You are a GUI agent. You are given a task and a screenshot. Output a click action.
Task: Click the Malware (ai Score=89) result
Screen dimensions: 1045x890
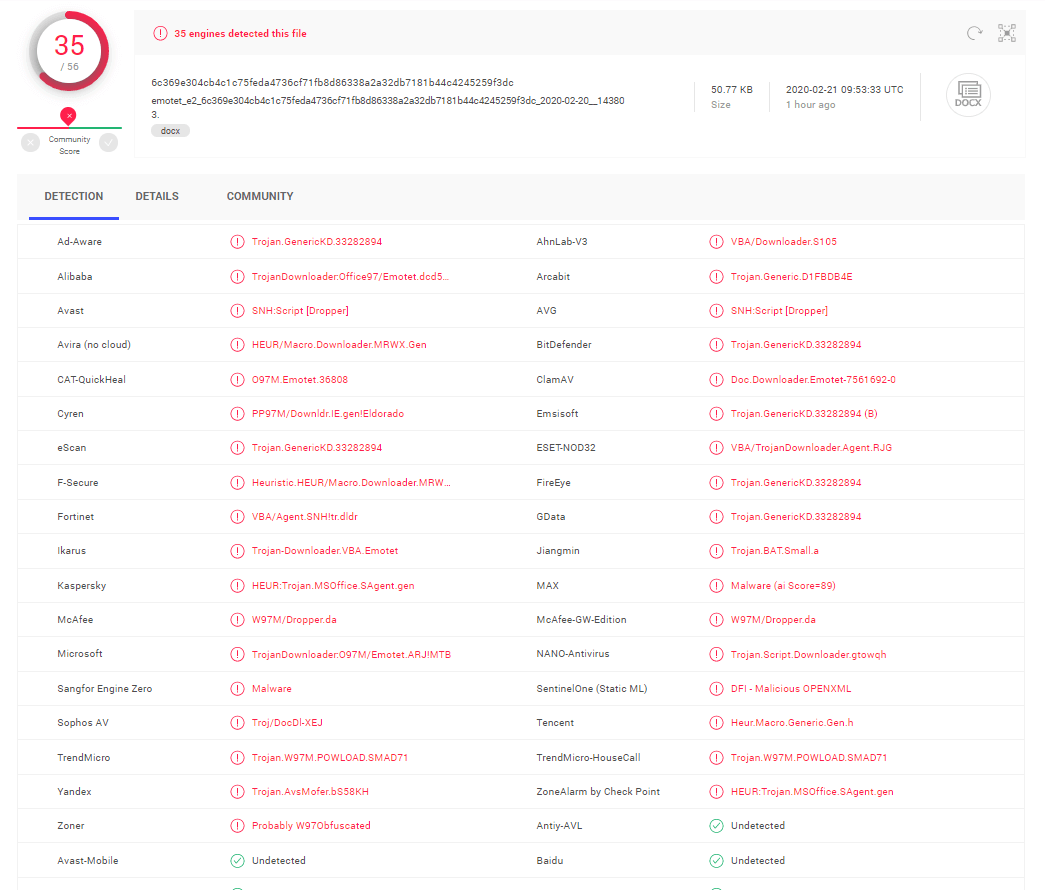pos(783,586)
